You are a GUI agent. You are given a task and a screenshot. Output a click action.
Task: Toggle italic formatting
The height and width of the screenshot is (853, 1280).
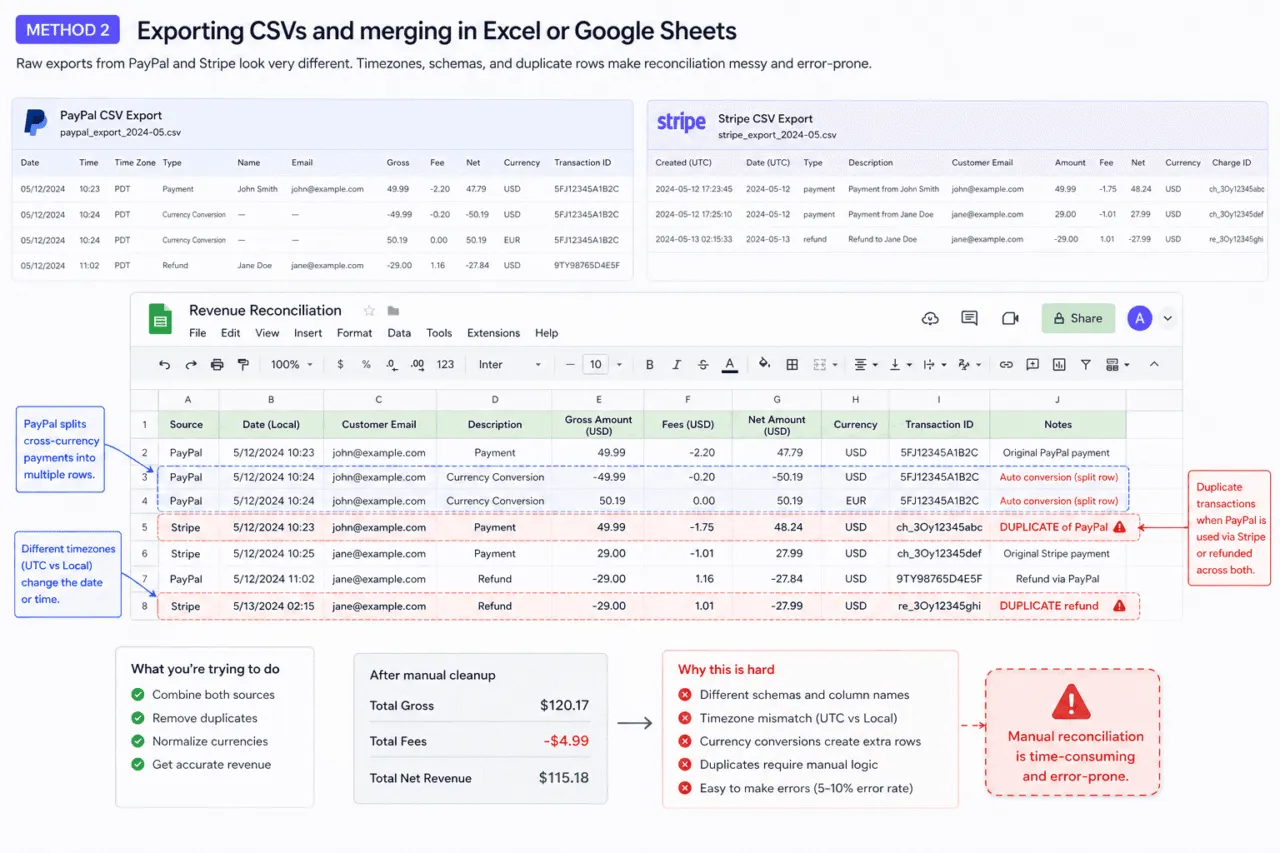(676, 365)
